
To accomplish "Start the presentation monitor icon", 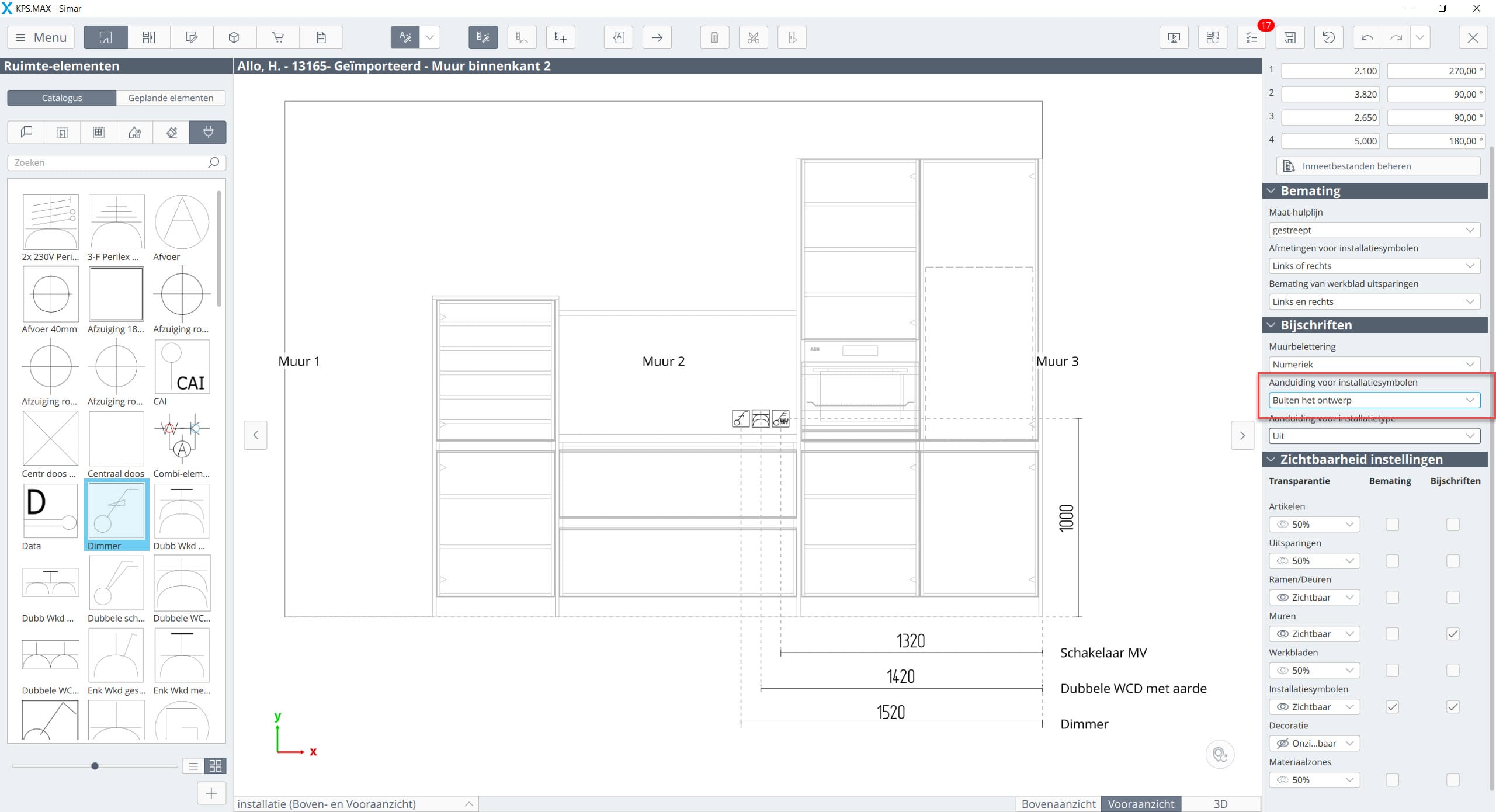I will (x=1174, y=37).
